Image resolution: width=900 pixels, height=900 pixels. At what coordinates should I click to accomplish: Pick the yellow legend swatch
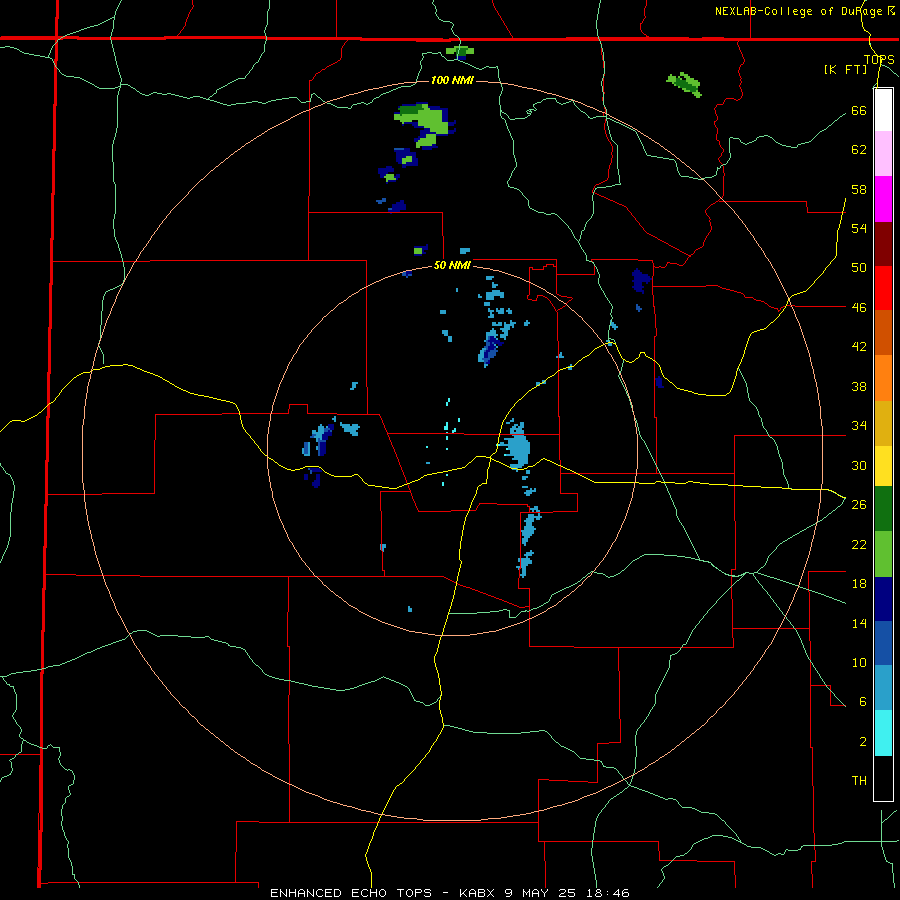883,466
